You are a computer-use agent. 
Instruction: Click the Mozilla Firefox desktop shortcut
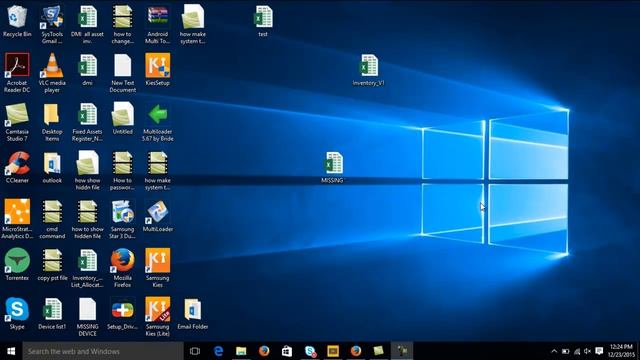[x=122, y=268]
